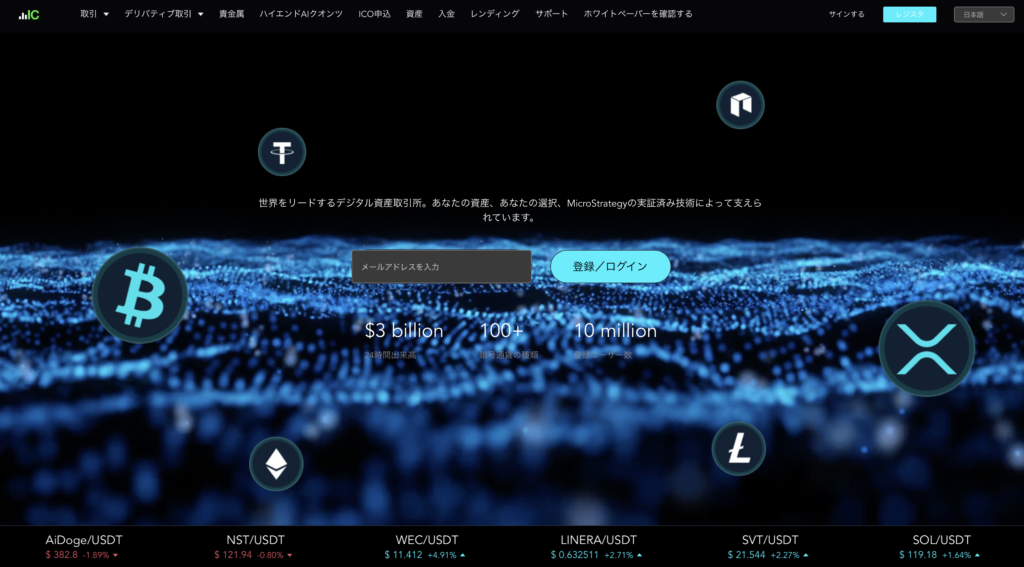Open the 貴金属 menu item
Image resolution: width=1024 pixels, height=567 pixels.
click(x=231, y=14)
